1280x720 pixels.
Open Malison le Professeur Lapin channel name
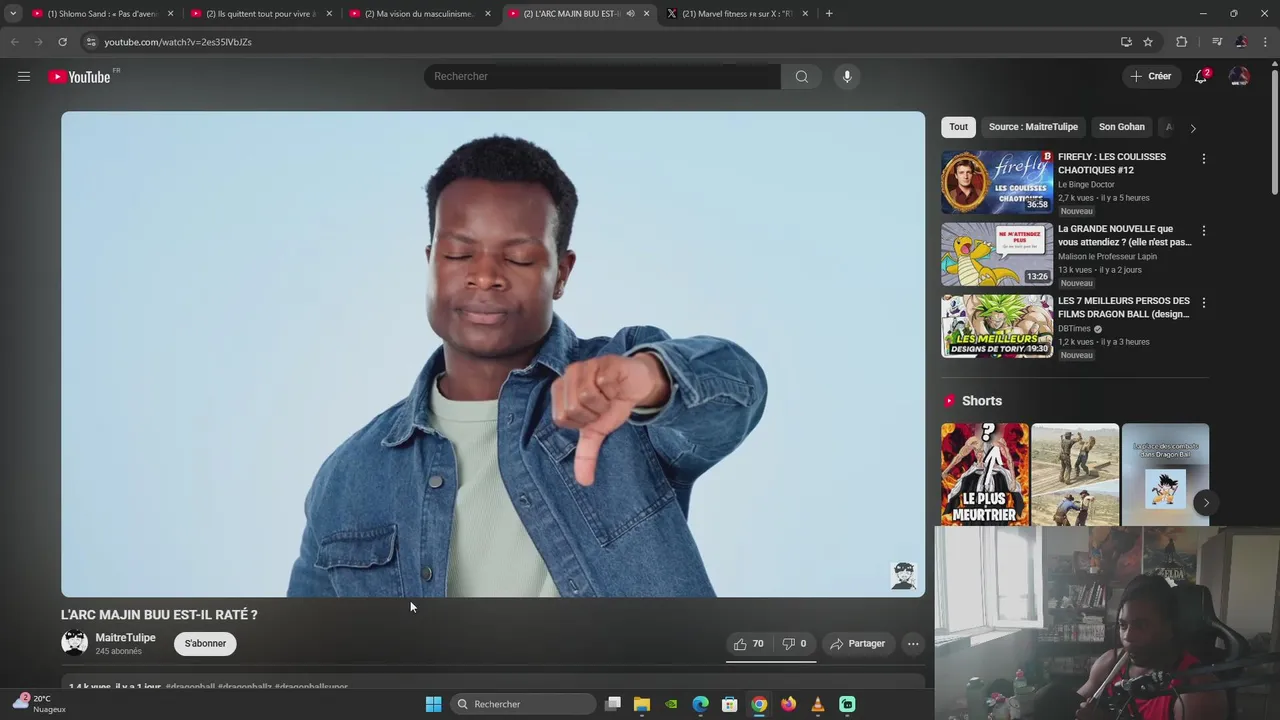(x=1107, y=257)
